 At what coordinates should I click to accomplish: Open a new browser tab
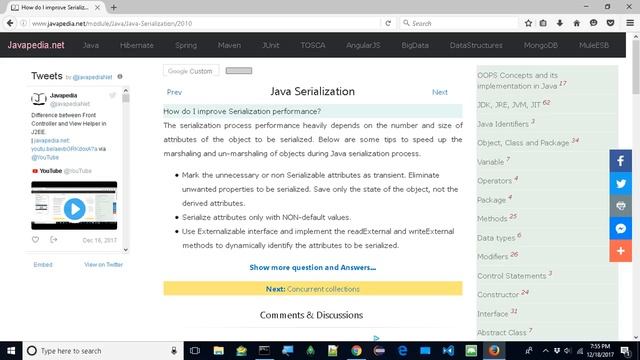(x=113, y=7)
